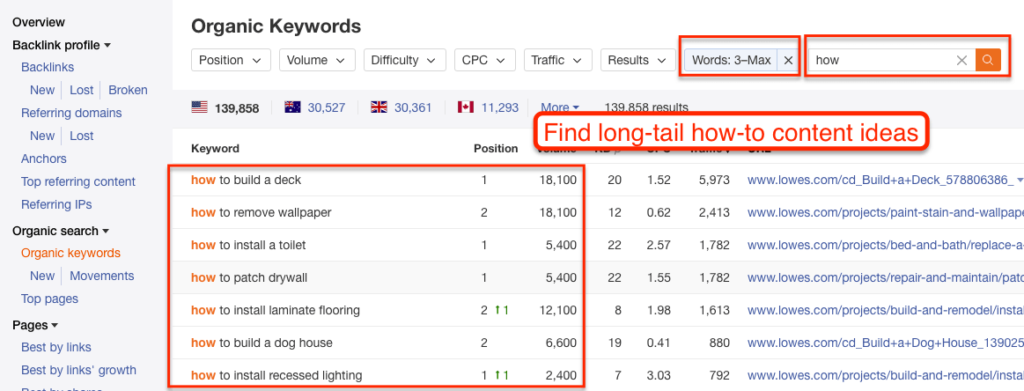This screenshot has width=1024, height=391.
Task: Open the Traffic filter dropdown
Action: tap(558, 60)
